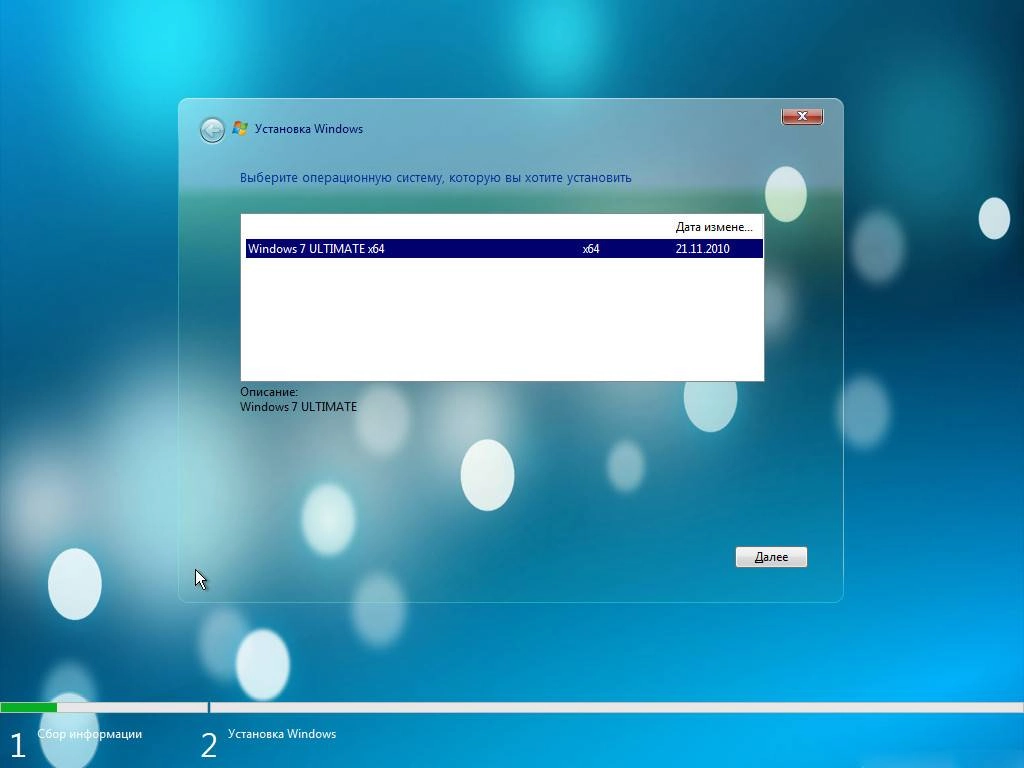Click the Выберите операционную систему heading
This screenshot has height=768, width=1024.
point(436,178)
